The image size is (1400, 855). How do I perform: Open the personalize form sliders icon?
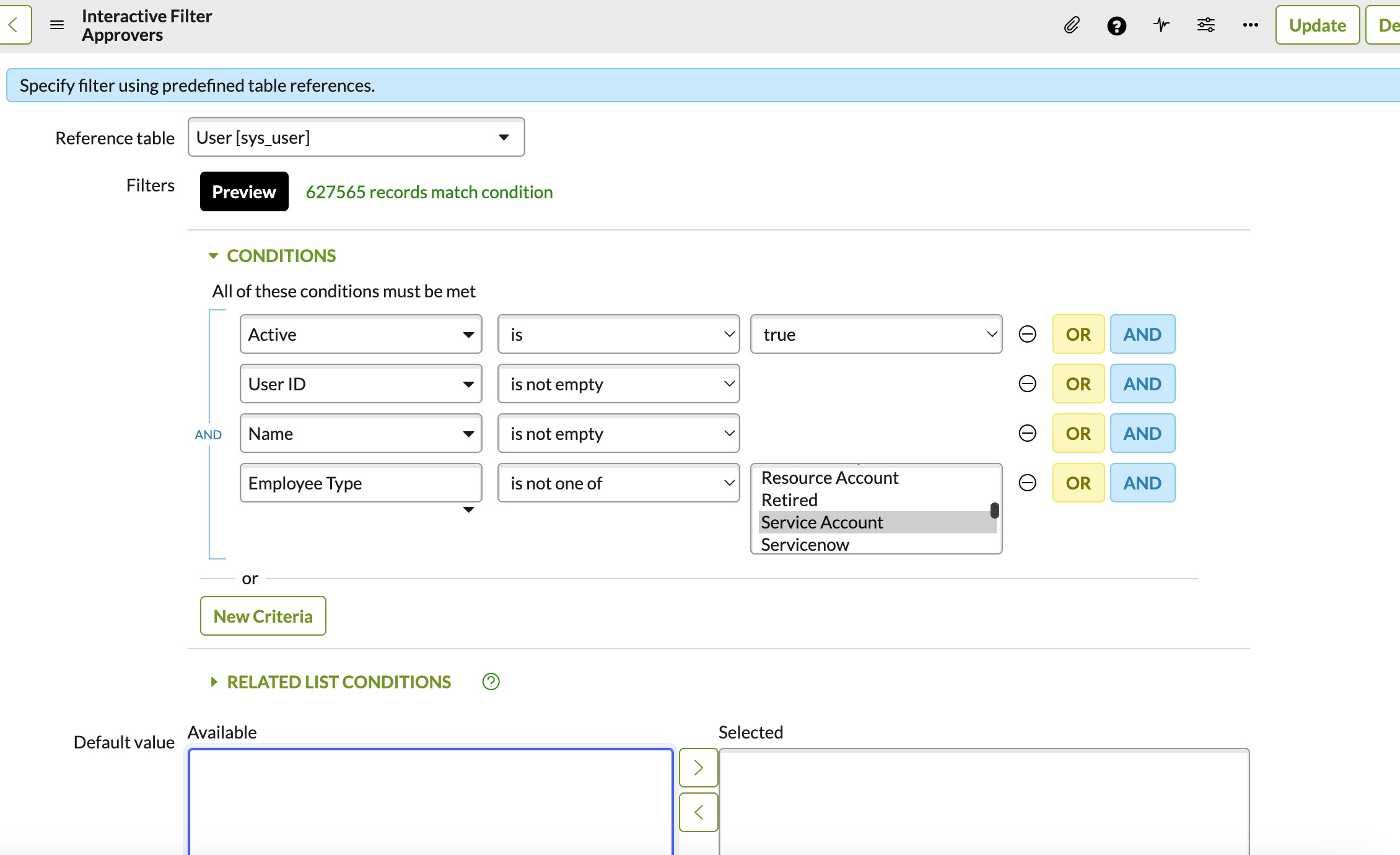pyautogui.click(x=1205, y=25)
